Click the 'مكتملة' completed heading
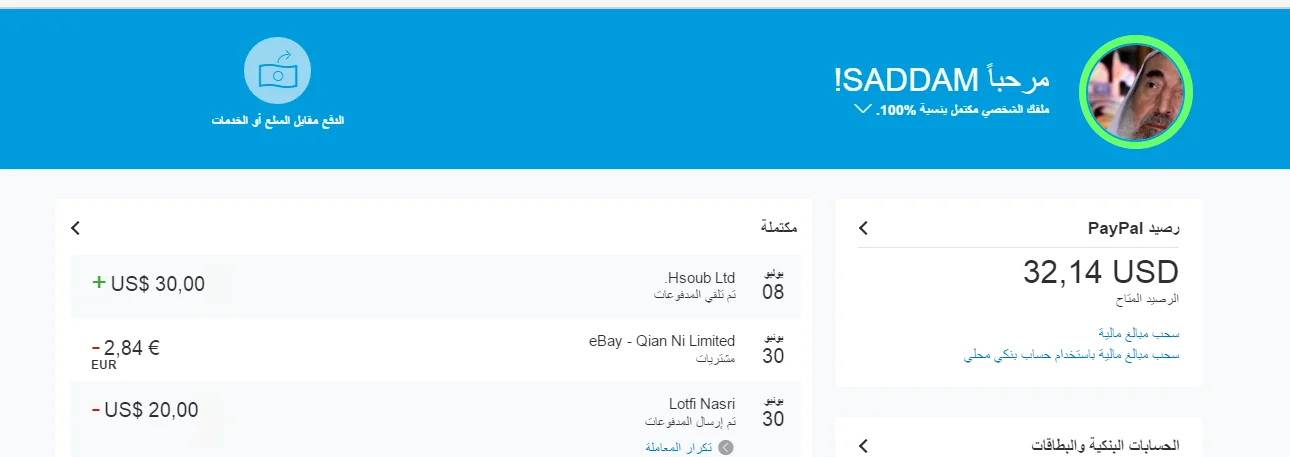Image resolution: width=1290 pixels, height=457 pixels. (779, 228)
